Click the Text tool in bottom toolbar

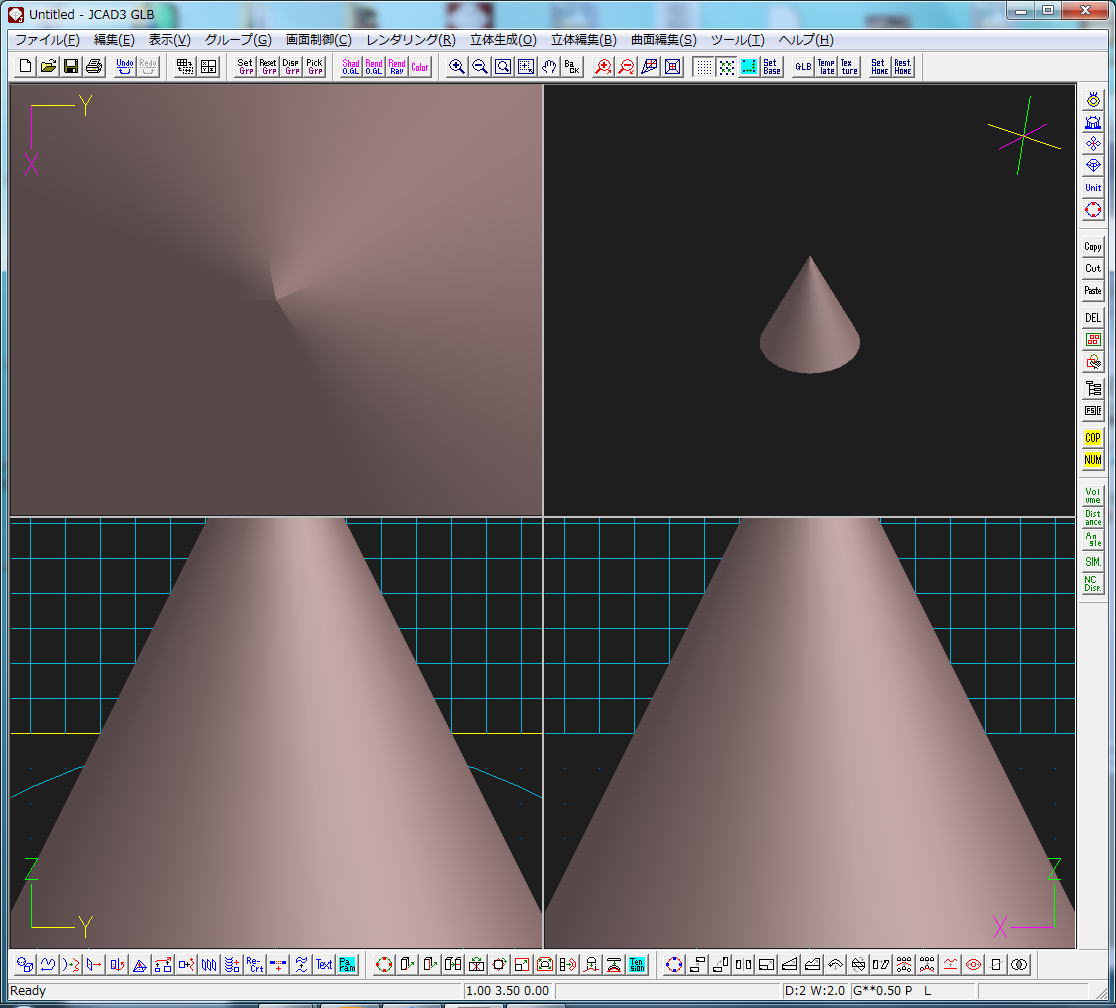click(x=324, y=965)
